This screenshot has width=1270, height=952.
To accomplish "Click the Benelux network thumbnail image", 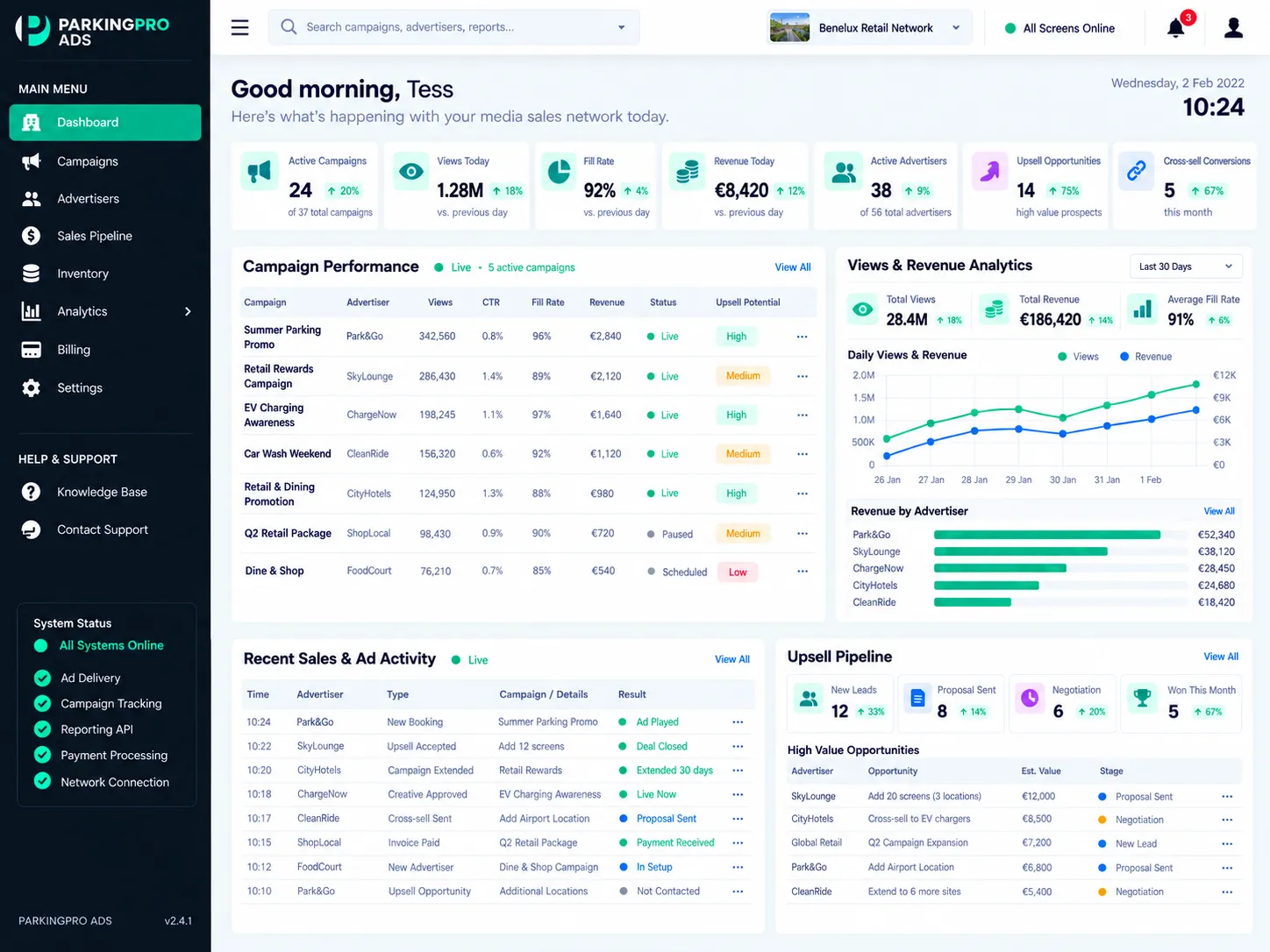I will tap(789, 28).
